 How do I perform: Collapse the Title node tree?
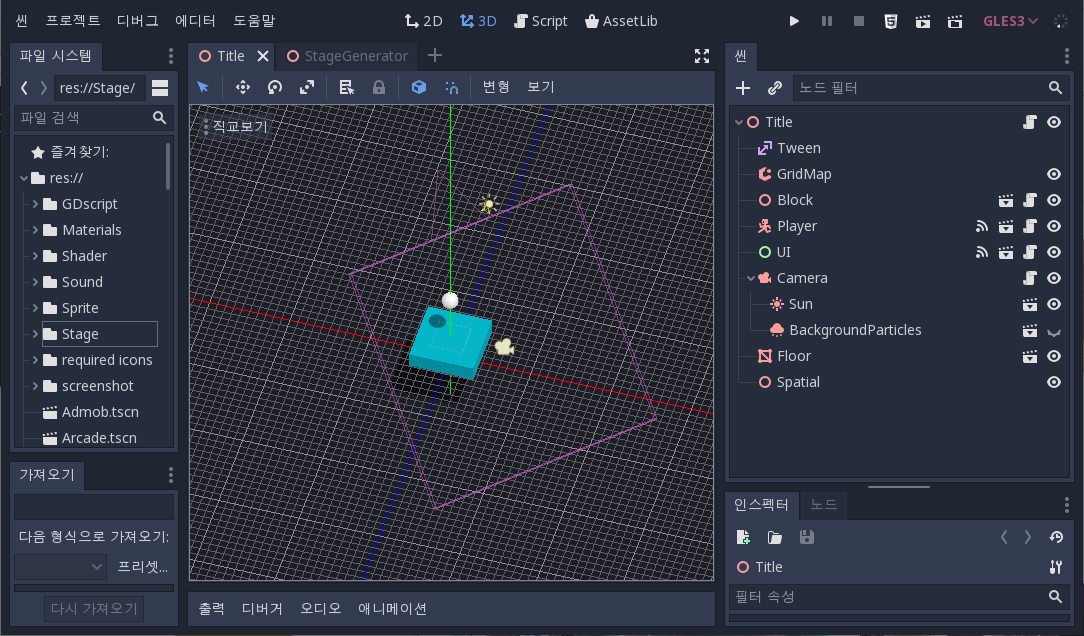pos(739,122)
